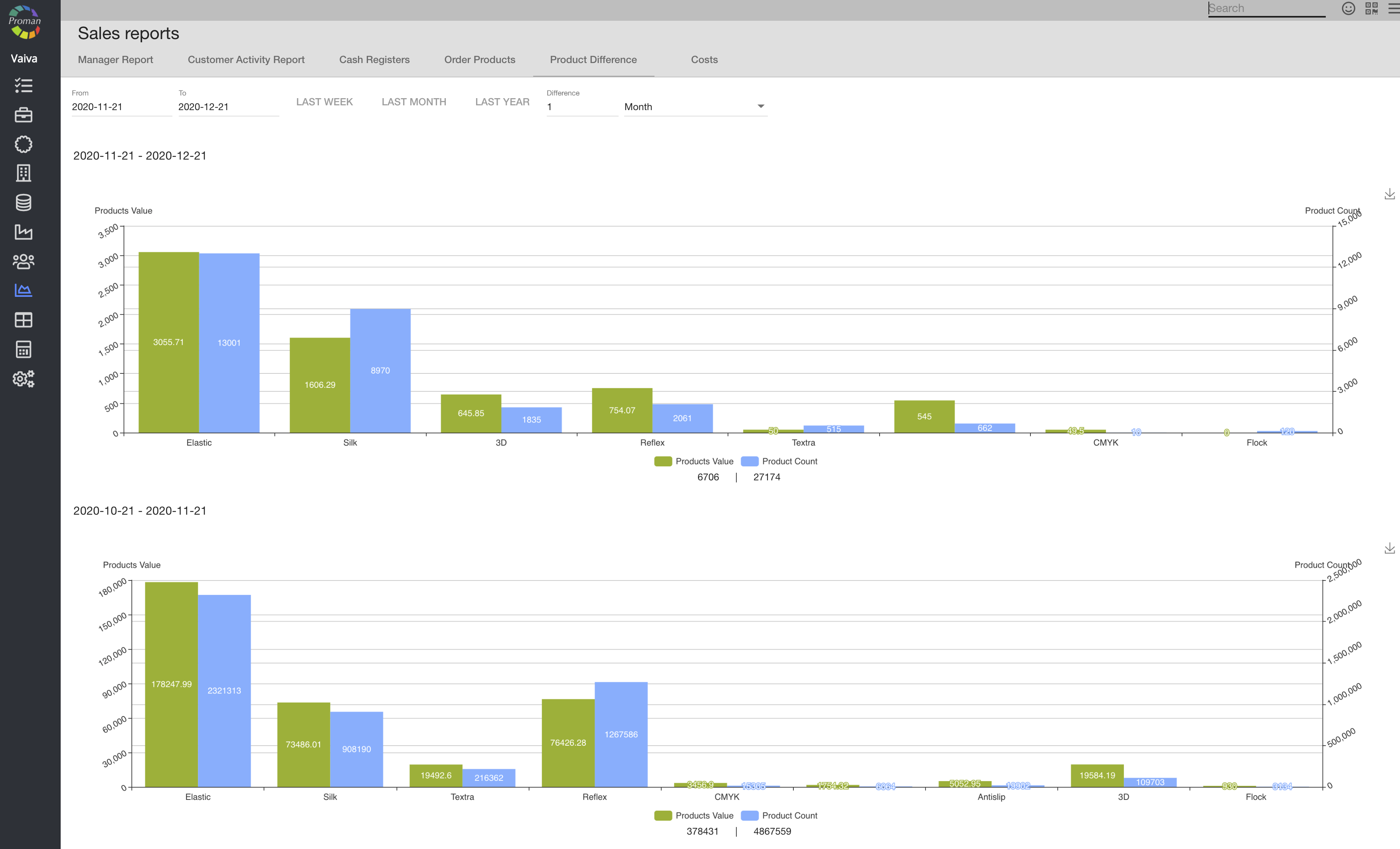1400x849 pixels.
Task: Click the database stack sidebar icon
Action: coord(23,203)
